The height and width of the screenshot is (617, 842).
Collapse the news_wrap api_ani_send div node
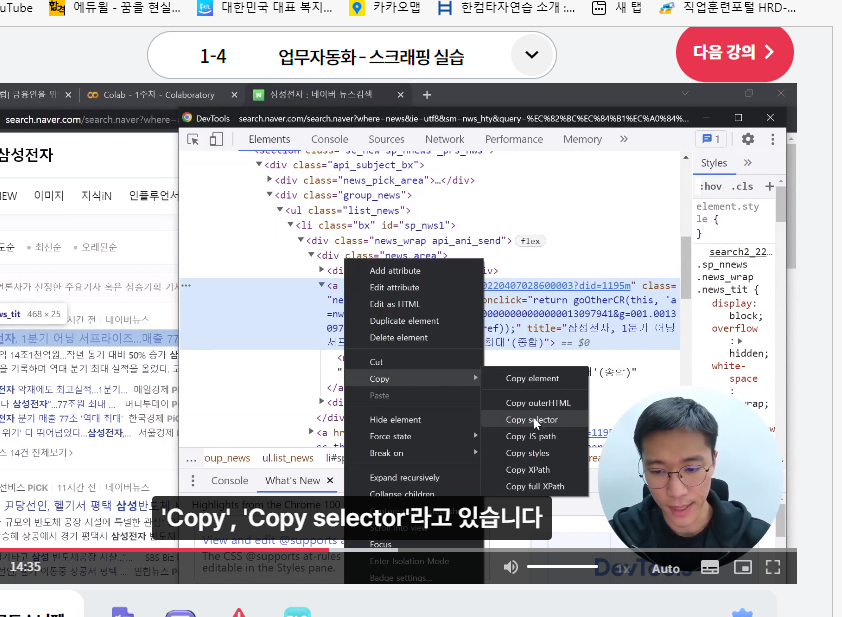click(301, 239)
